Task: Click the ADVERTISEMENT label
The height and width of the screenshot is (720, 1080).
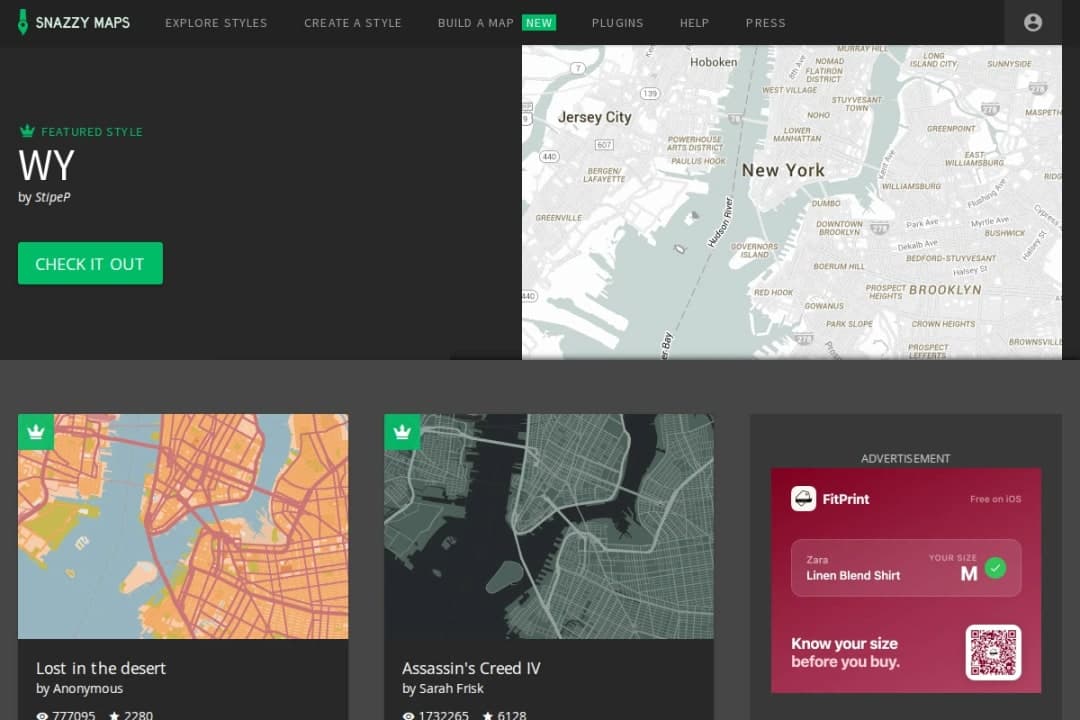Action: 906,458
